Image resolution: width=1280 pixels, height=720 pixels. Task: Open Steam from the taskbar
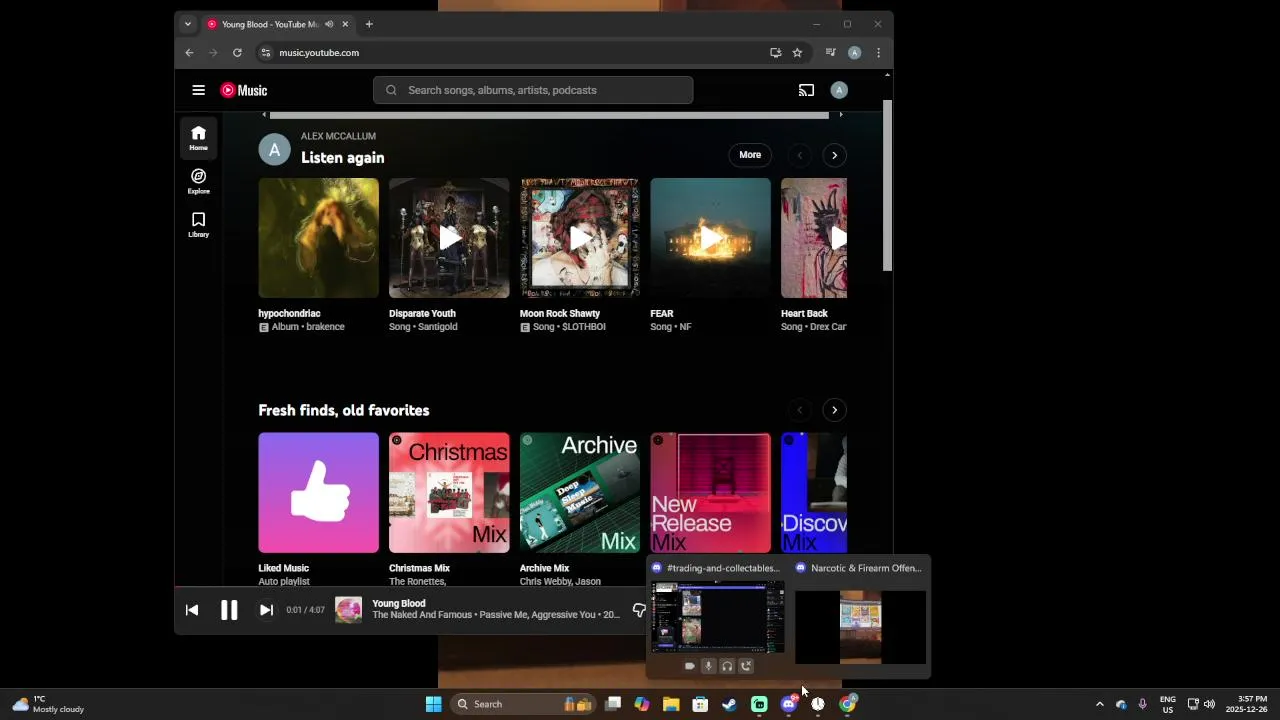pyautogui.click(x=729, y=704)
